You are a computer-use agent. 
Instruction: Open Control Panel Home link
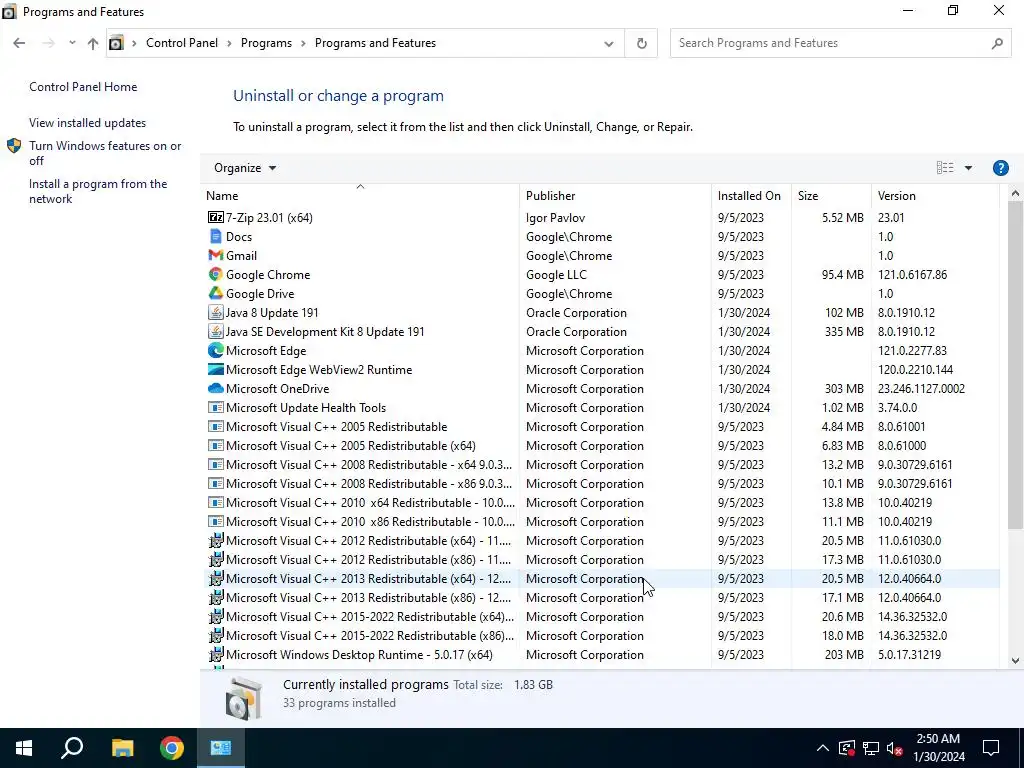pyautogui.click(x=83, y=87)
